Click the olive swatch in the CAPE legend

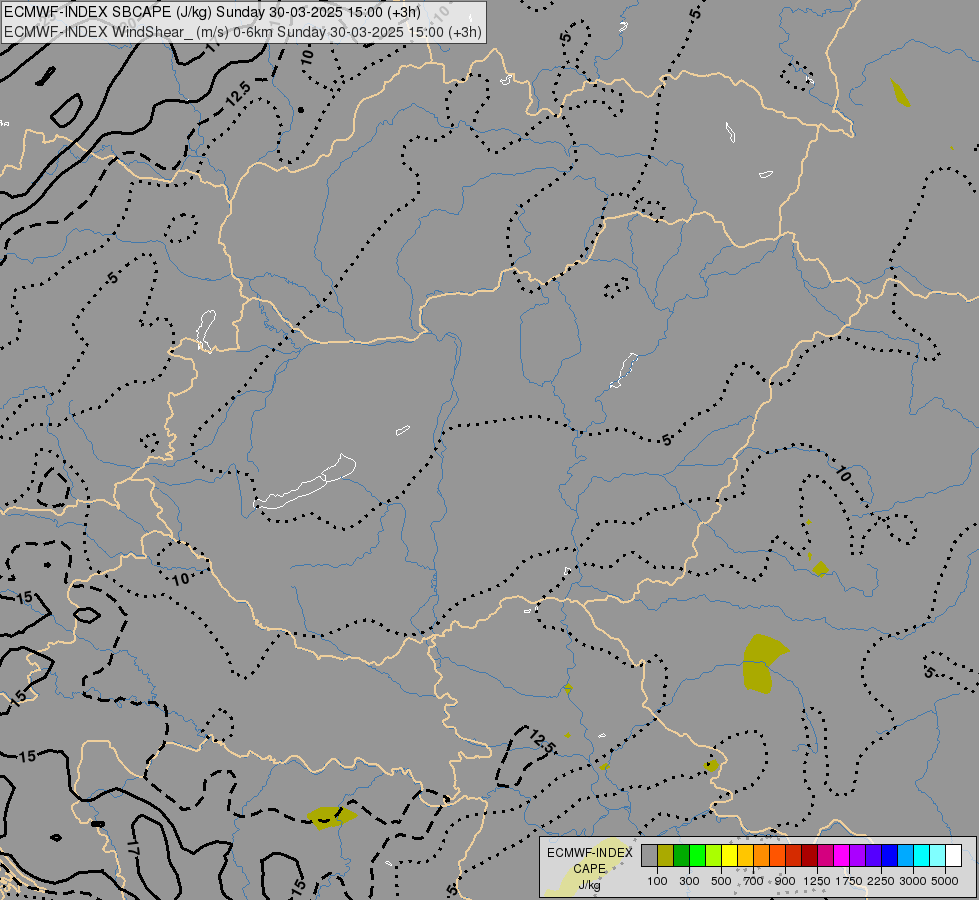point(666,856)
